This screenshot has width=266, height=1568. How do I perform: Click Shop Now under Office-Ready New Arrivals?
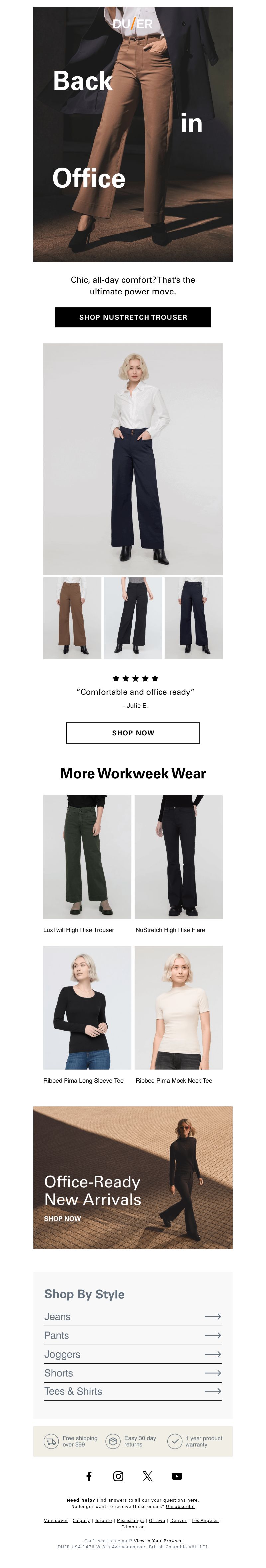pyautogui.click(x=62, y=1219)
